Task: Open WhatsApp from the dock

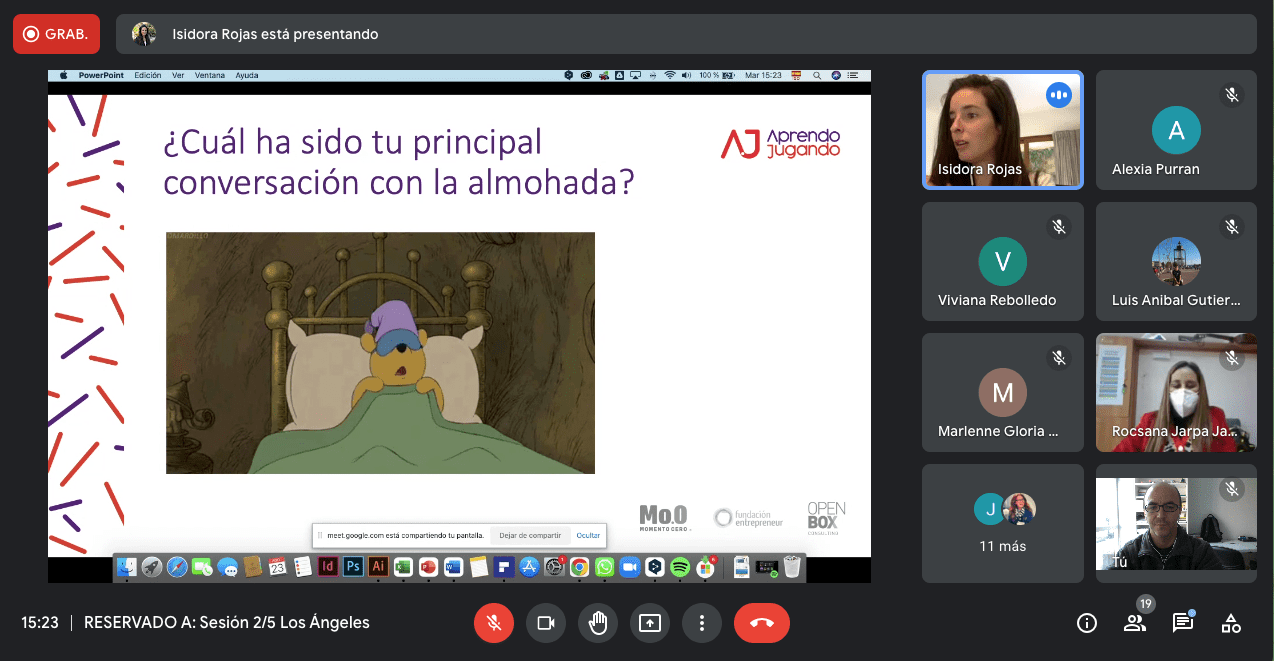Action: [604, 567]
